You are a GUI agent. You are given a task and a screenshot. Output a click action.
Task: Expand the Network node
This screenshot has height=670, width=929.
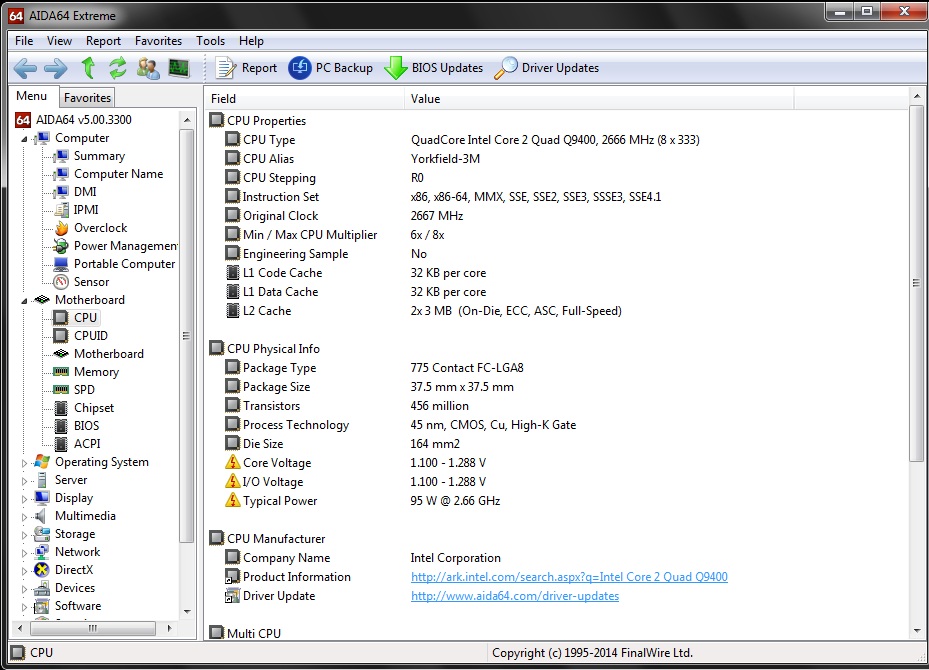(x=24, y=553)
